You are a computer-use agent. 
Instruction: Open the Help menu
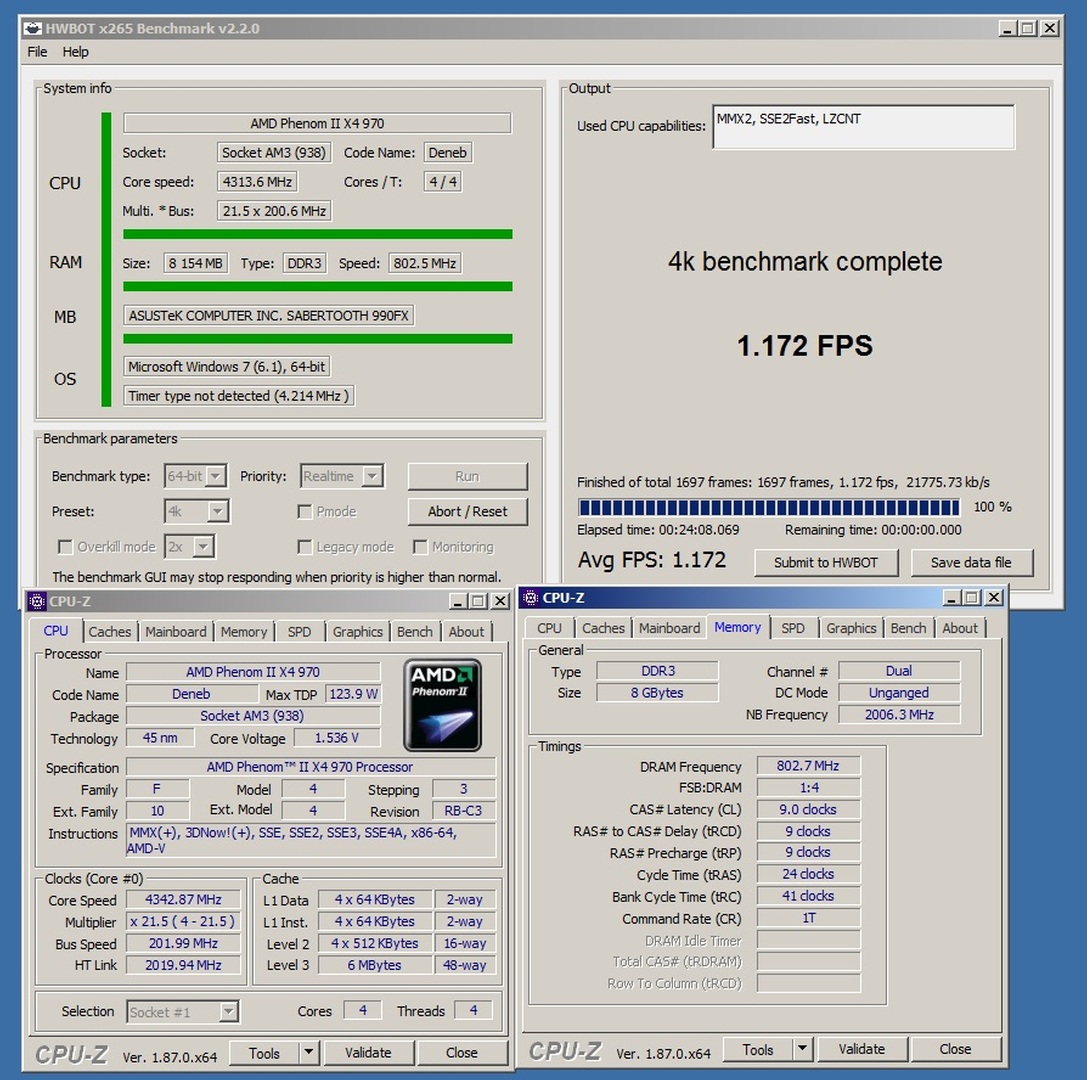coord(76,52)
